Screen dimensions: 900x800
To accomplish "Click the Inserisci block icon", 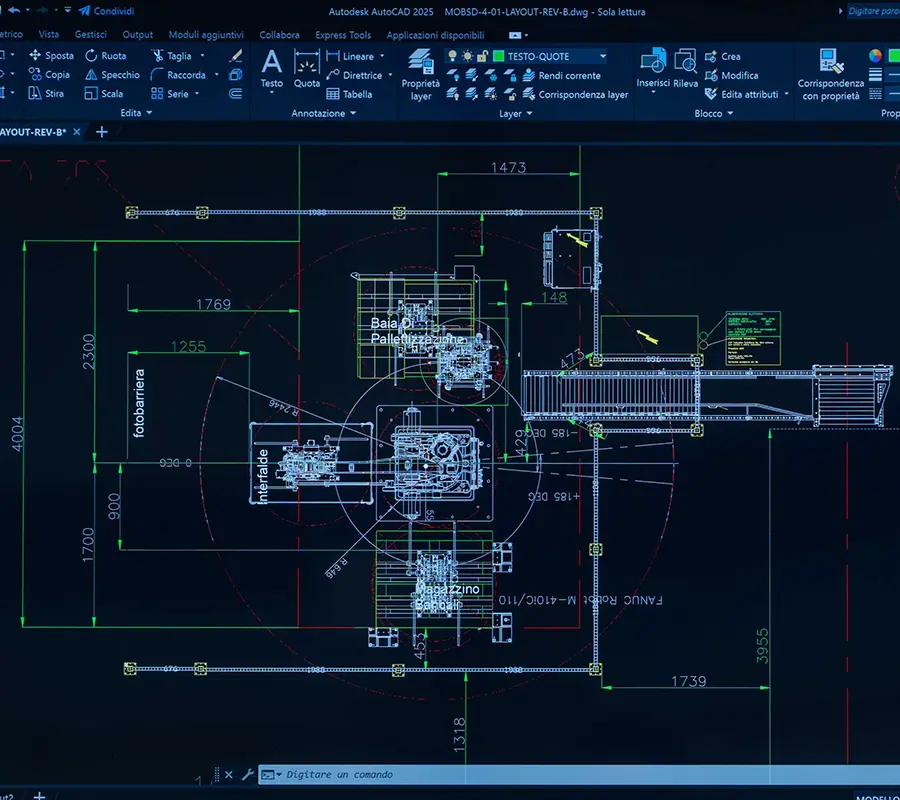I will click(x=653, y=68).
